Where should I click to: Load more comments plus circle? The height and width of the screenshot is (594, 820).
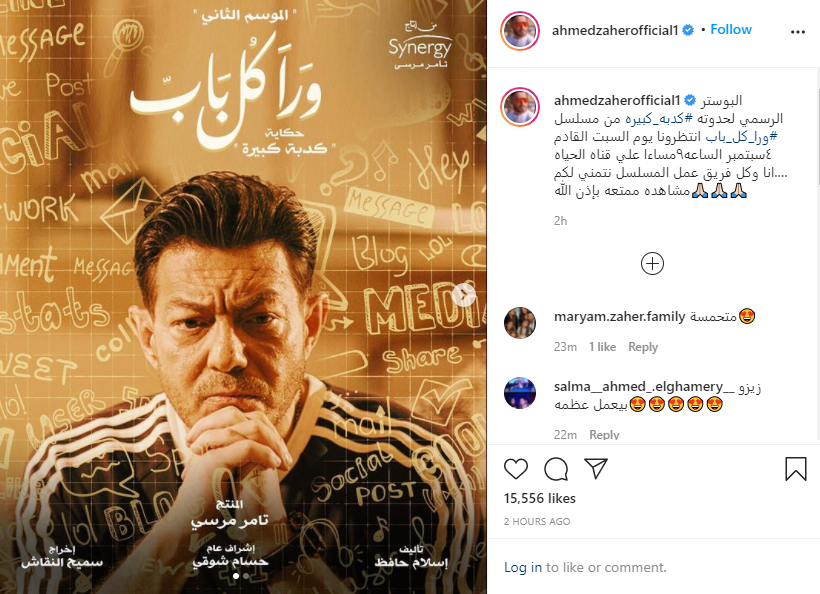[652, 264]
